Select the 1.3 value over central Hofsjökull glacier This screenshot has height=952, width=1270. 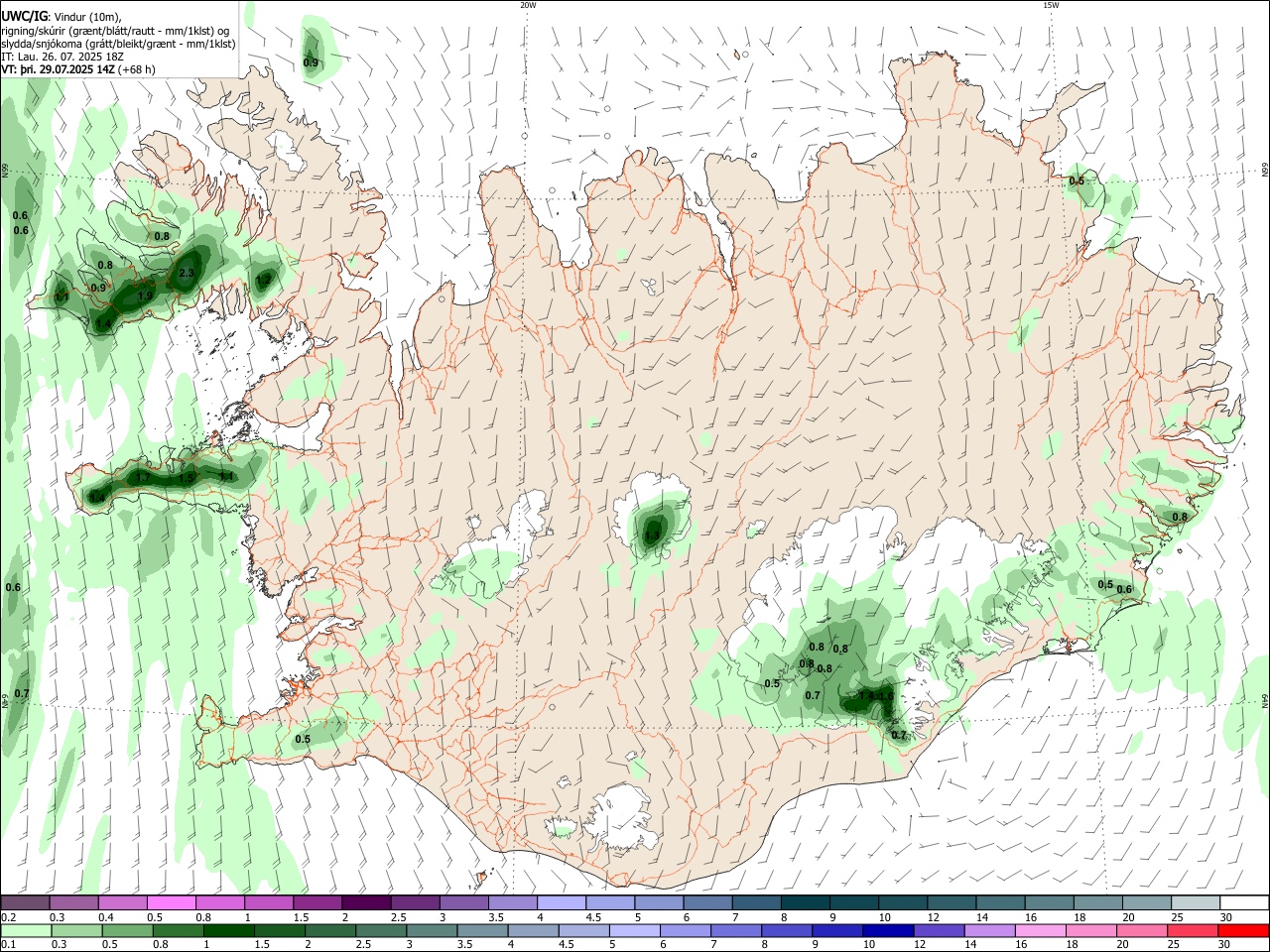pos(652,536)
